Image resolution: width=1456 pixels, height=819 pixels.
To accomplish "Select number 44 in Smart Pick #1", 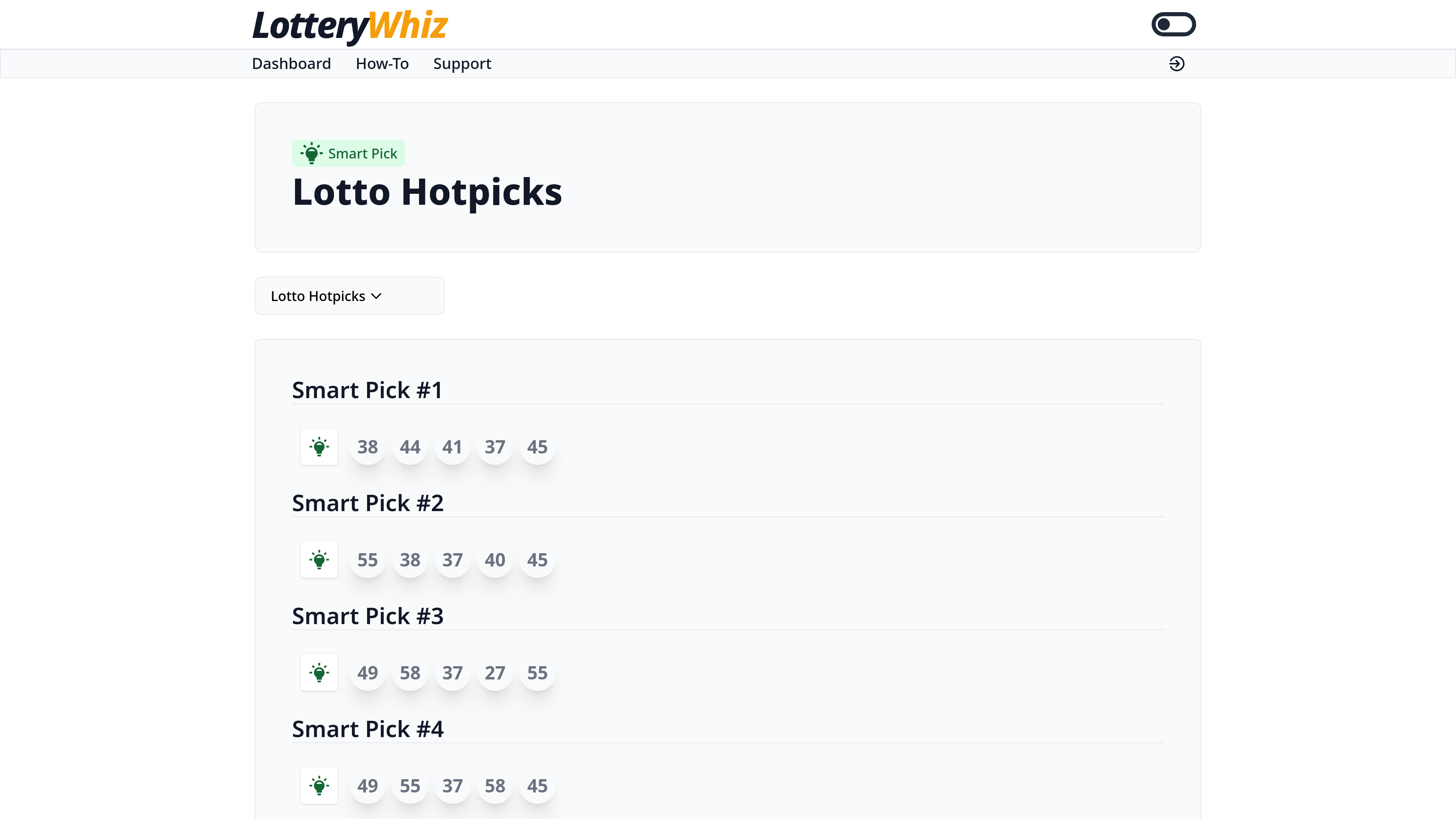I will 410,447.
